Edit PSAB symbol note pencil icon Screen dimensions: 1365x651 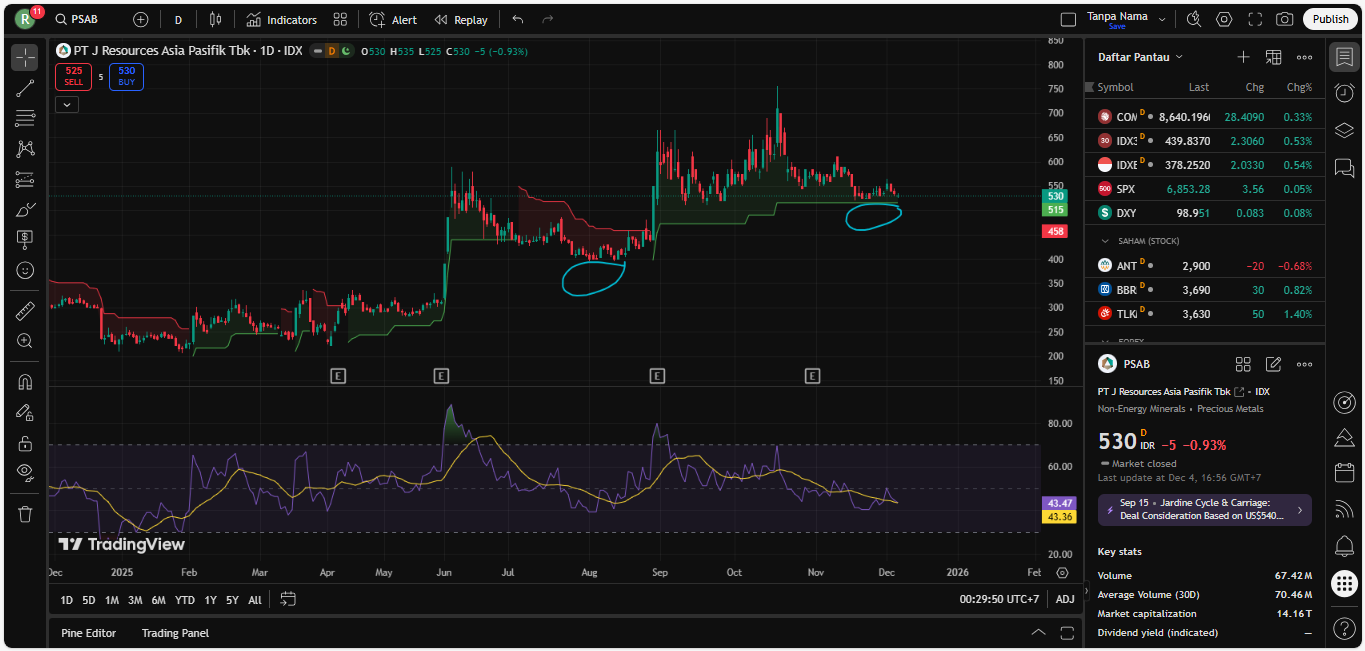(1274, 364)
